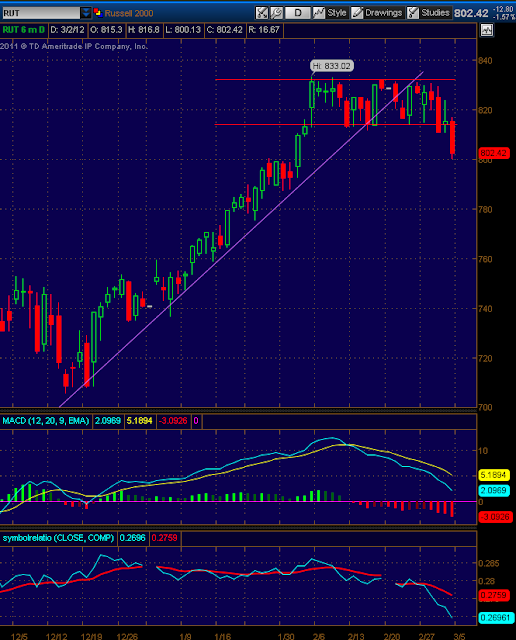Click the R: 16.67 range readout
This screenshot has width=516, height=640.
coord(264,30)
